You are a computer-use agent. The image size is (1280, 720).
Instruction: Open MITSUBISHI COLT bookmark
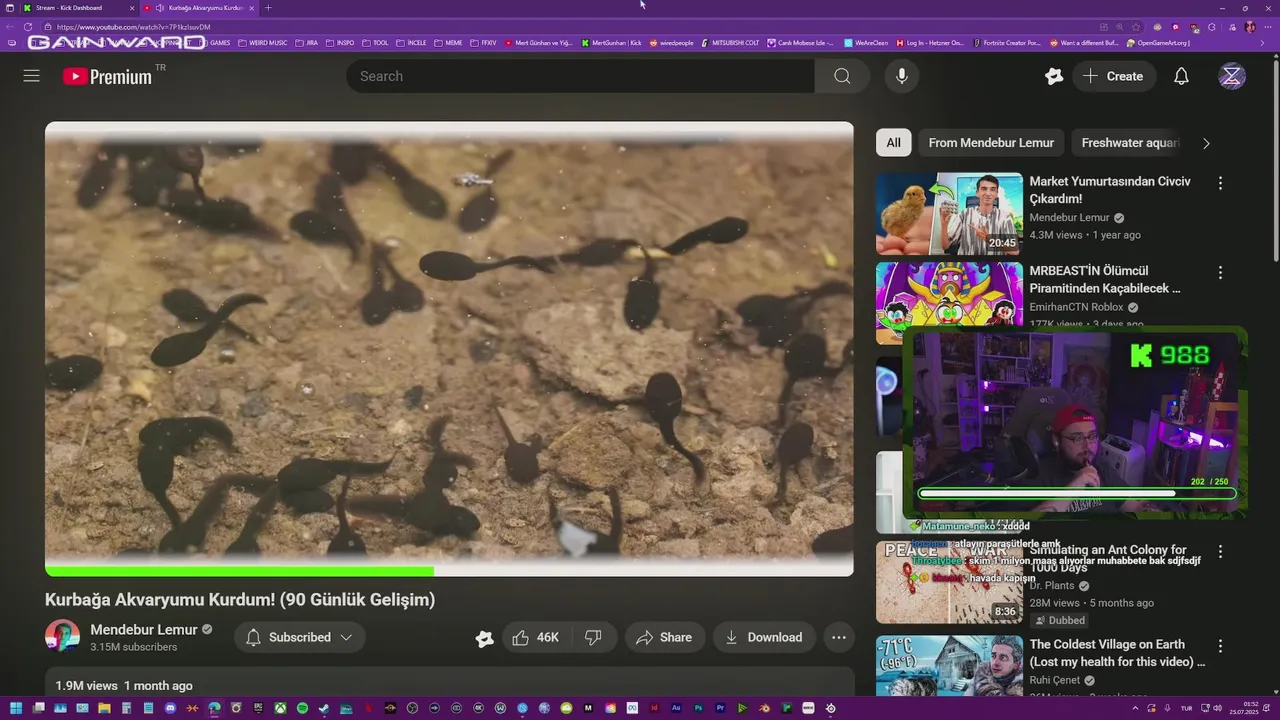coord(732,43)
